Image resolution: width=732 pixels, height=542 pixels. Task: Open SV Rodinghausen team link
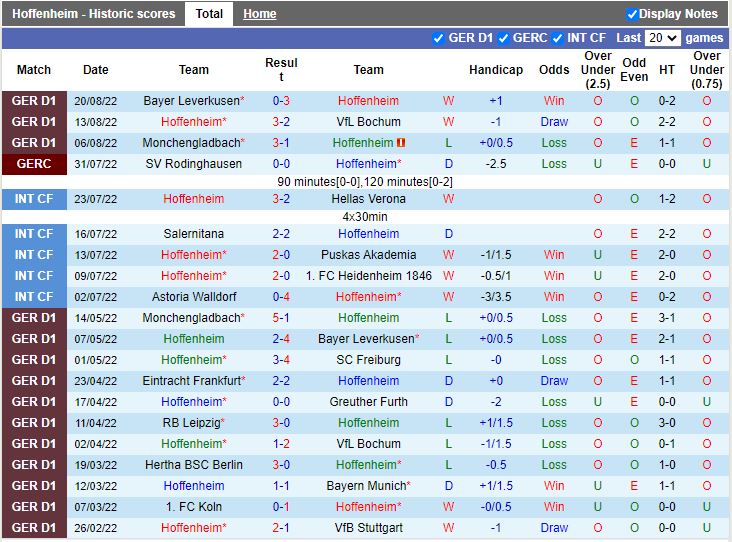pos(194,164)
